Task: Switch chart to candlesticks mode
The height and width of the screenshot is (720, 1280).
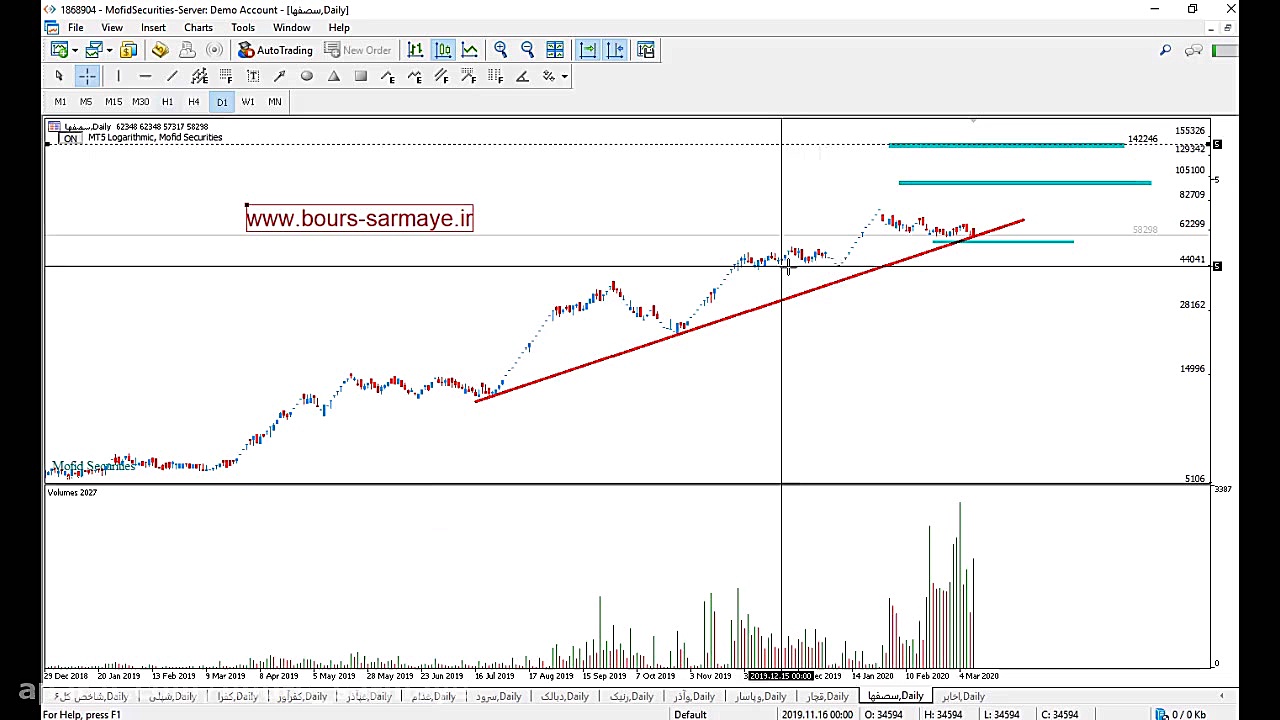Action: click(x=443, y=50)
